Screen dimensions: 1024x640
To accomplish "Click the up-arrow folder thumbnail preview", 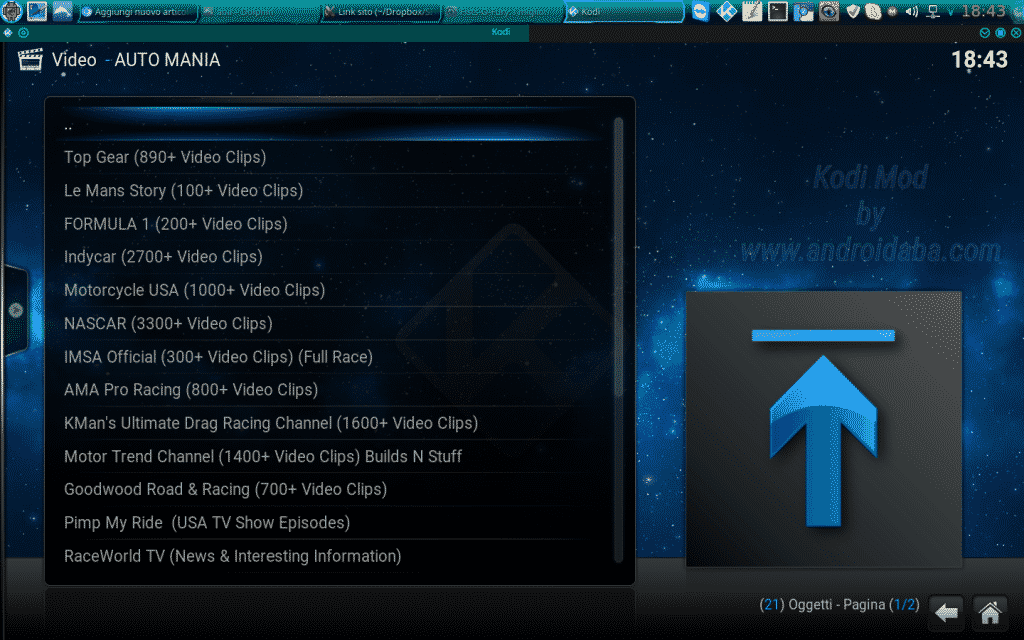I will 824,429.
